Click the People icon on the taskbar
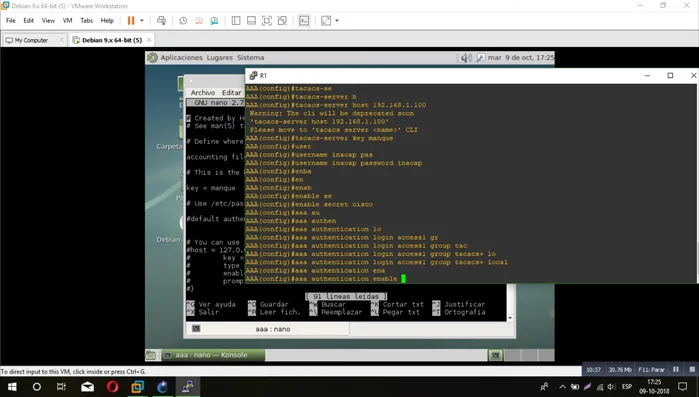The width and height of the screenshot is (699, 397). 544,387
